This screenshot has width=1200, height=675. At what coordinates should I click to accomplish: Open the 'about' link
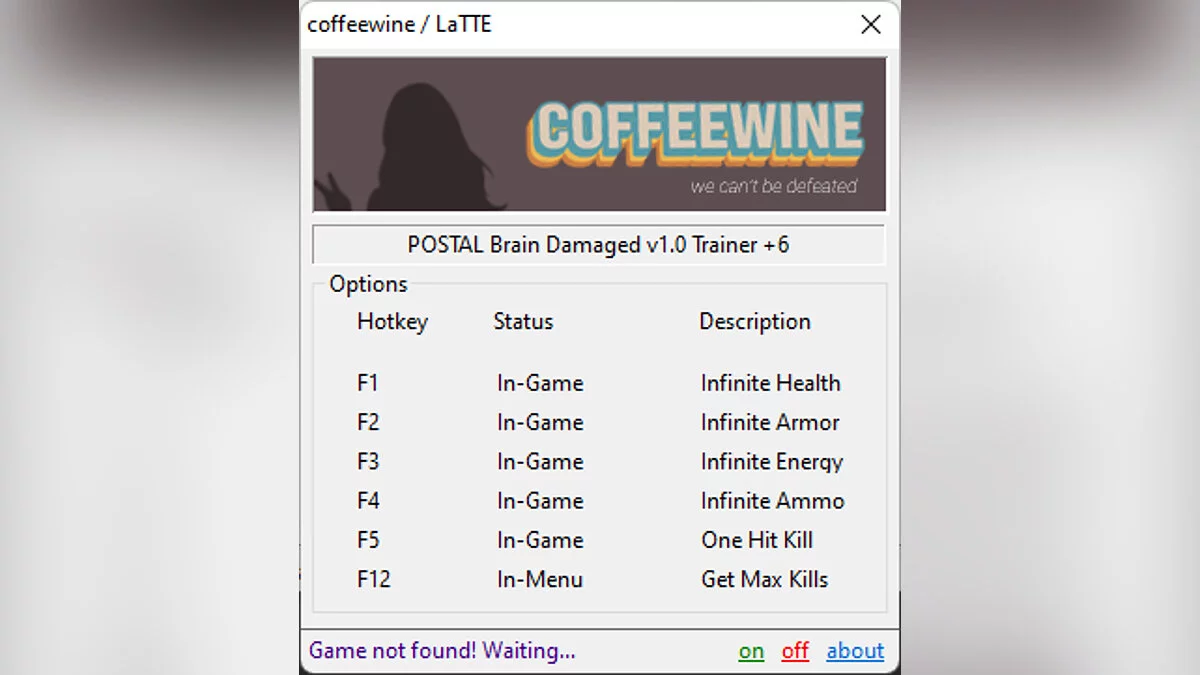tap(855, 652)
